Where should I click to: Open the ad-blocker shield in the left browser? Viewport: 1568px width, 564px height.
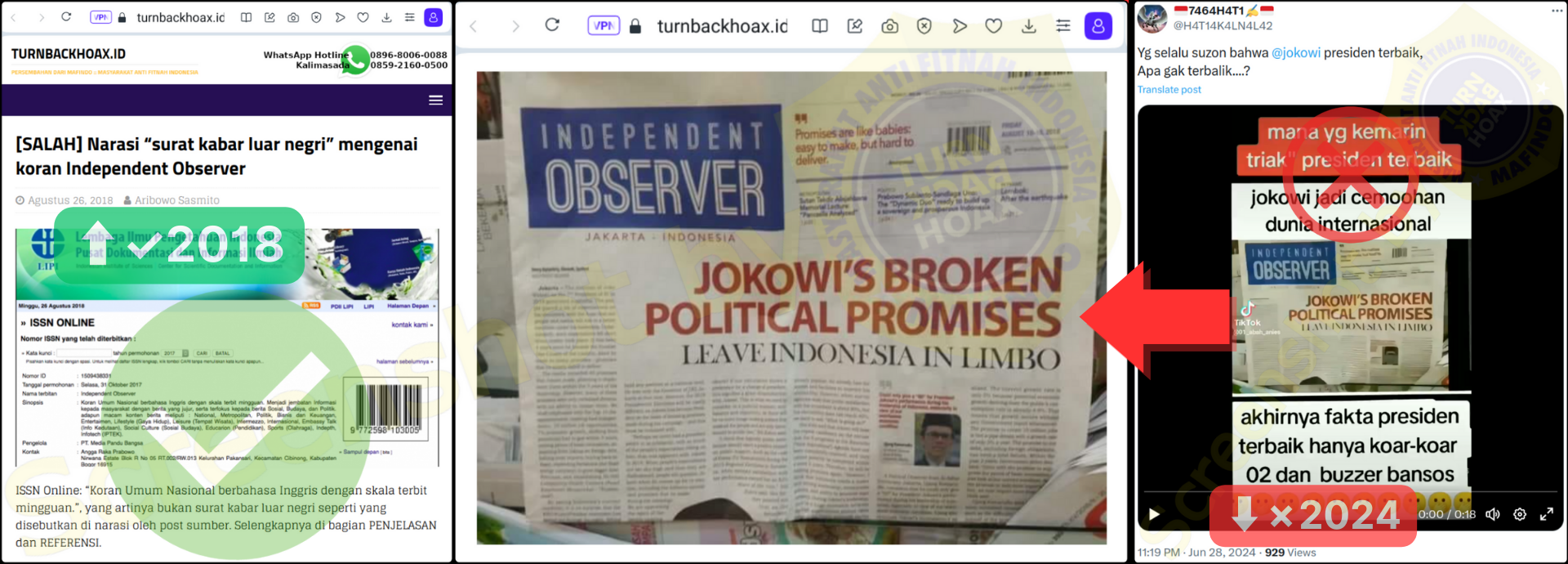click(x=317, y=17)
